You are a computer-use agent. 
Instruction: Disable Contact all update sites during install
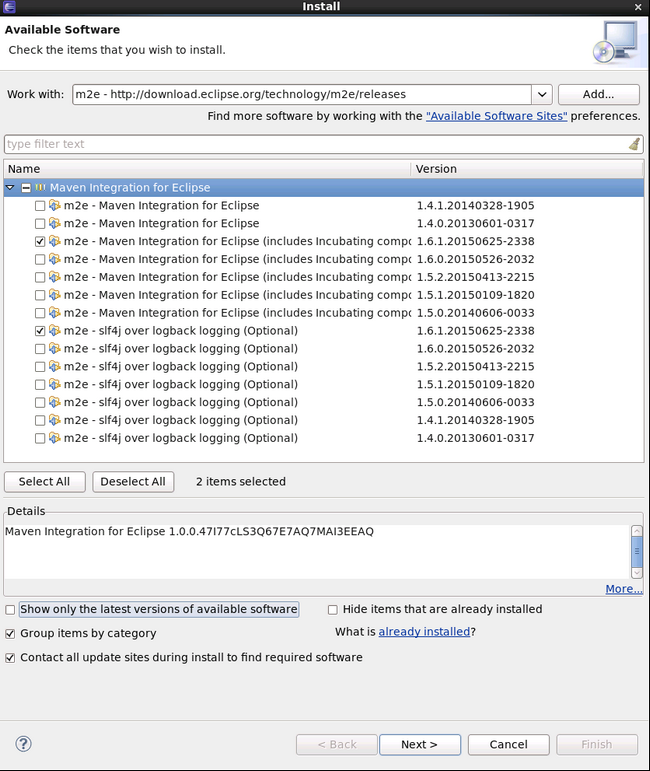pos(10,658)
